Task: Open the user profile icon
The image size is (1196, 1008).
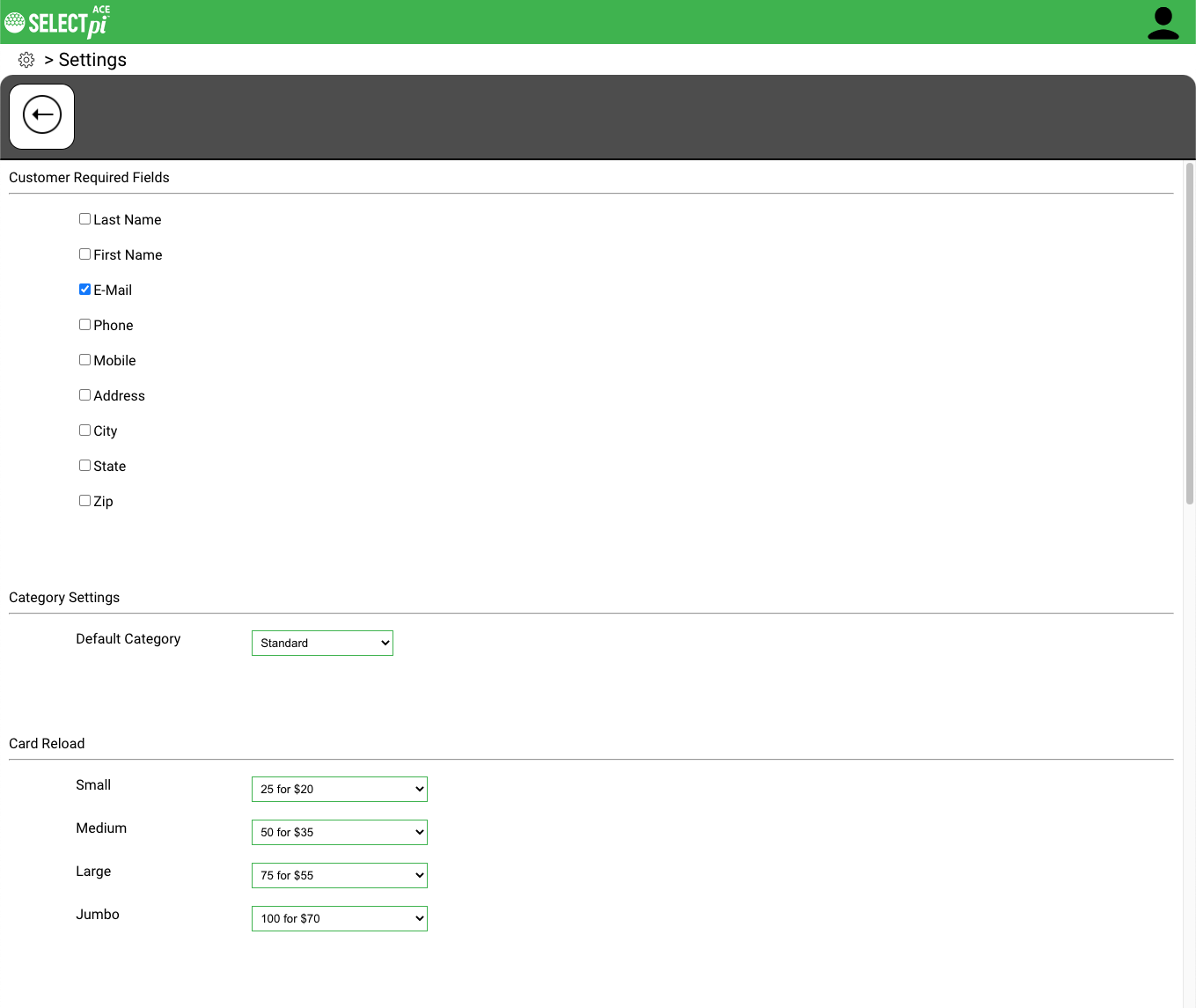Action: coord(1163,23)
